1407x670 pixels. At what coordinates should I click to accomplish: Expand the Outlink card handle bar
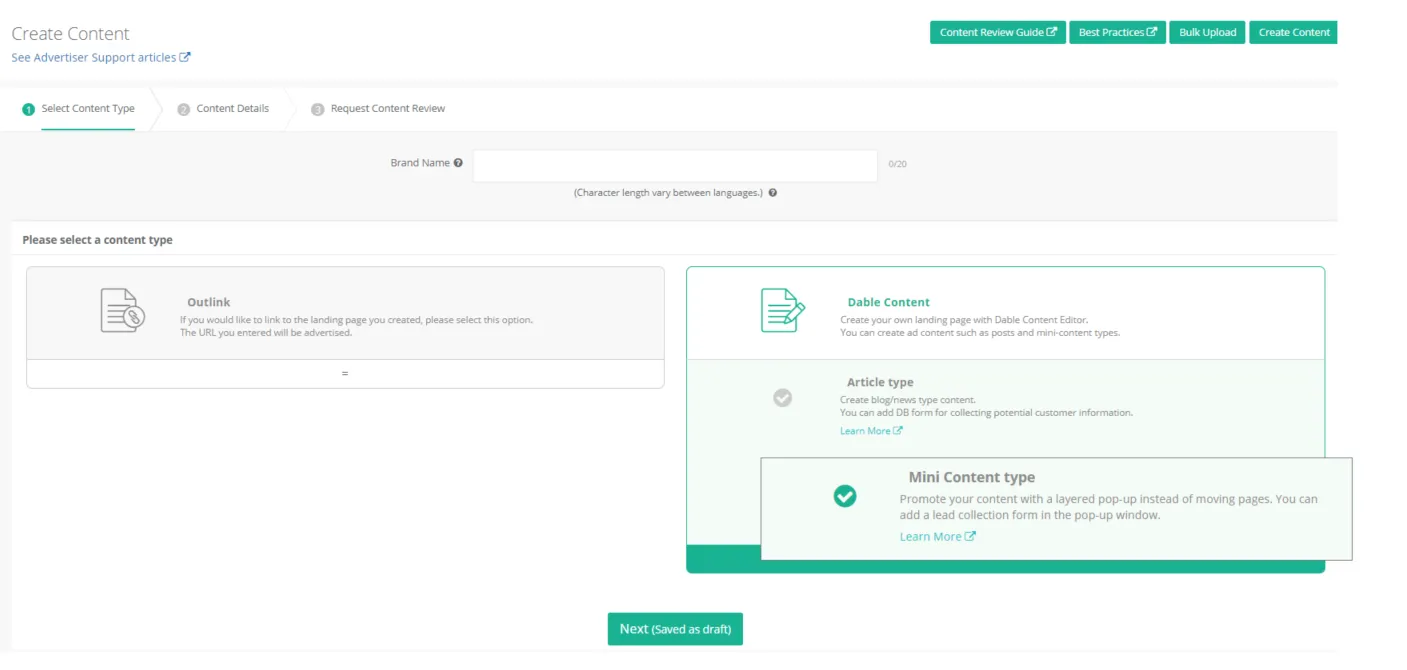pyautogui.click(x=345, y=374)
